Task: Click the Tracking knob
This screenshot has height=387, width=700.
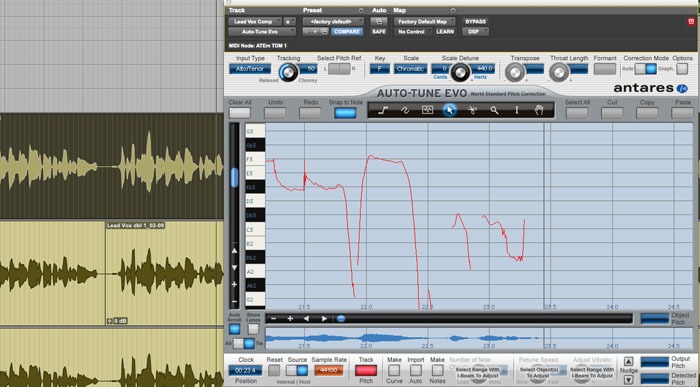Action: click(x=288, y=72)
